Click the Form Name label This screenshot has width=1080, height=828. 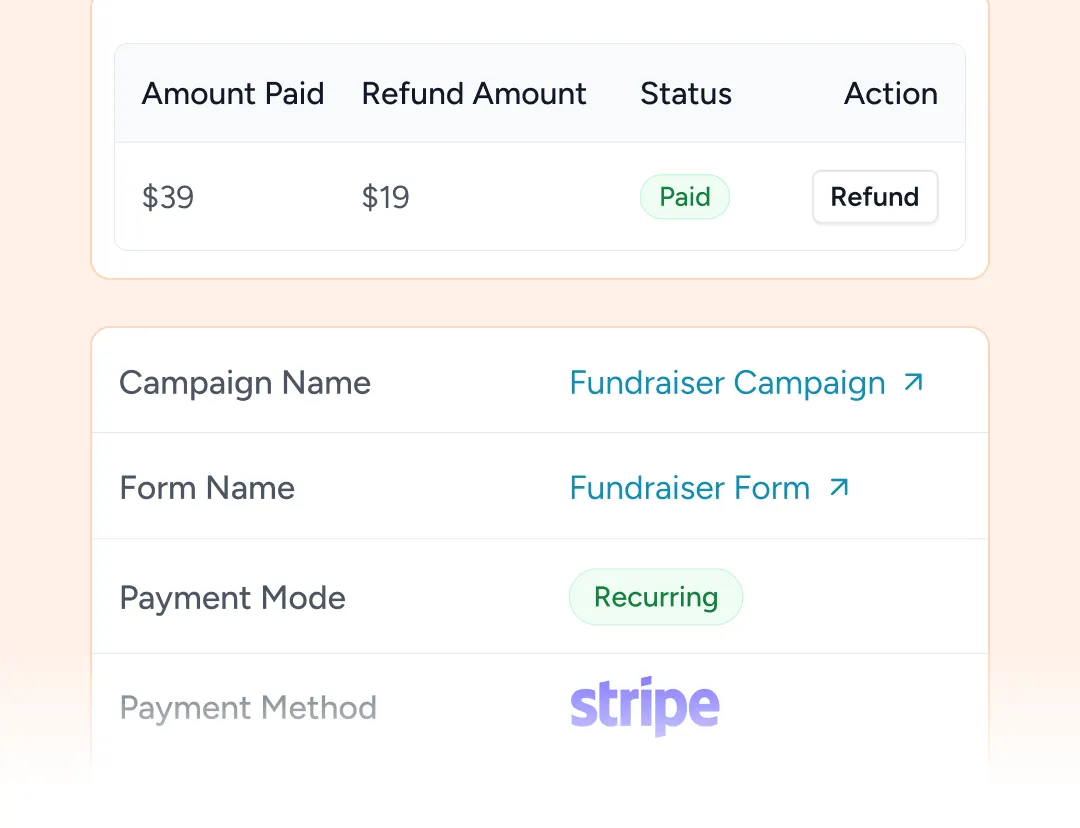point(207,488)
